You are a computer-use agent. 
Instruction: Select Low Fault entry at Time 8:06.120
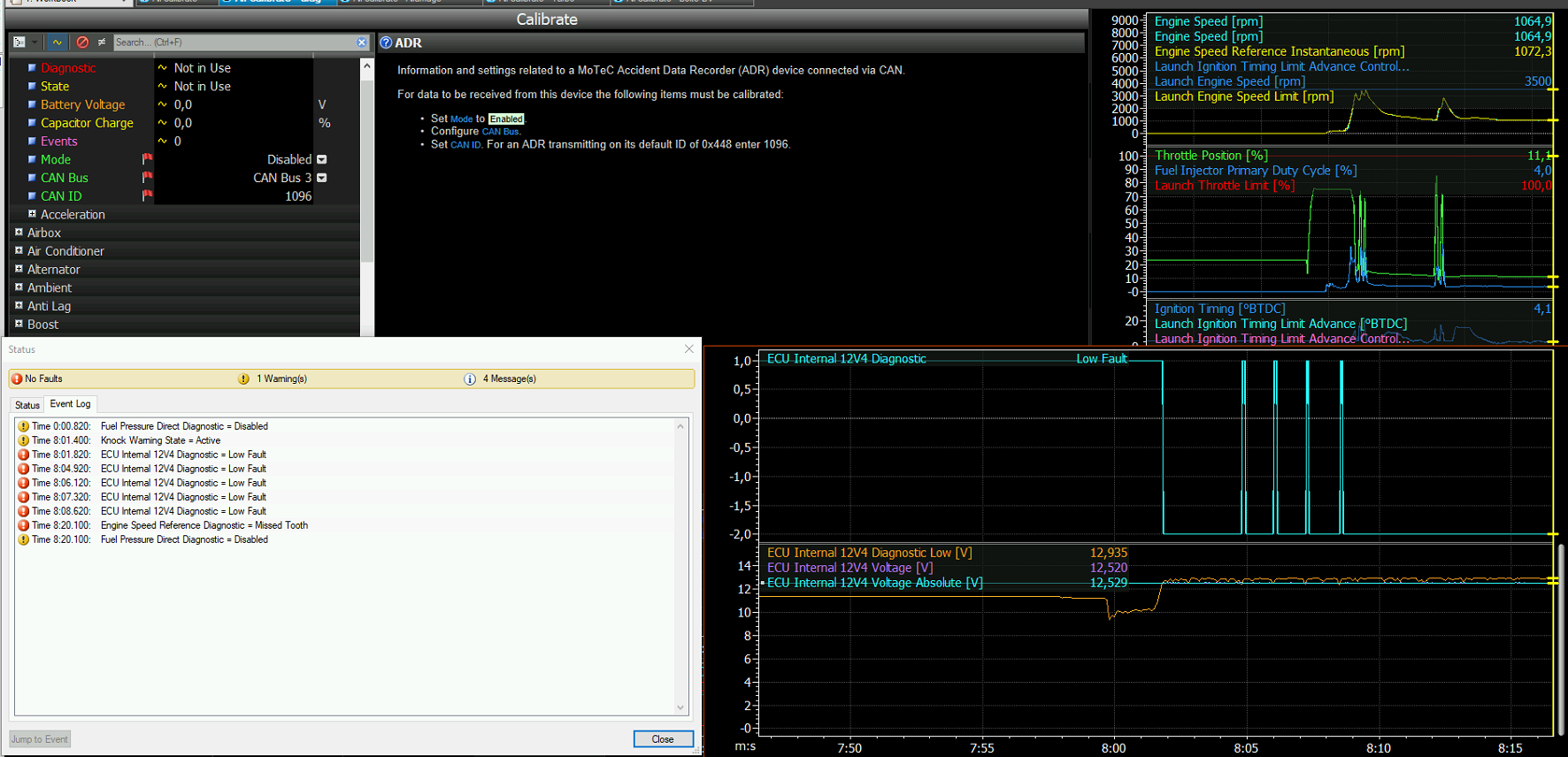[x=343, y=483]
